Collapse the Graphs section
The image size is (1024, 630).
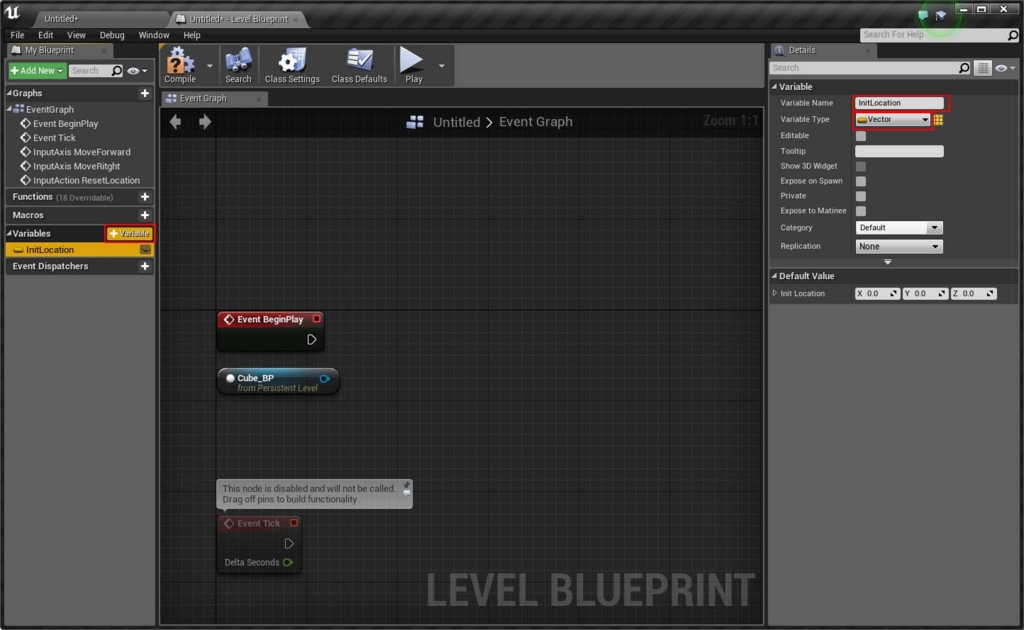(x=9, y=93)
